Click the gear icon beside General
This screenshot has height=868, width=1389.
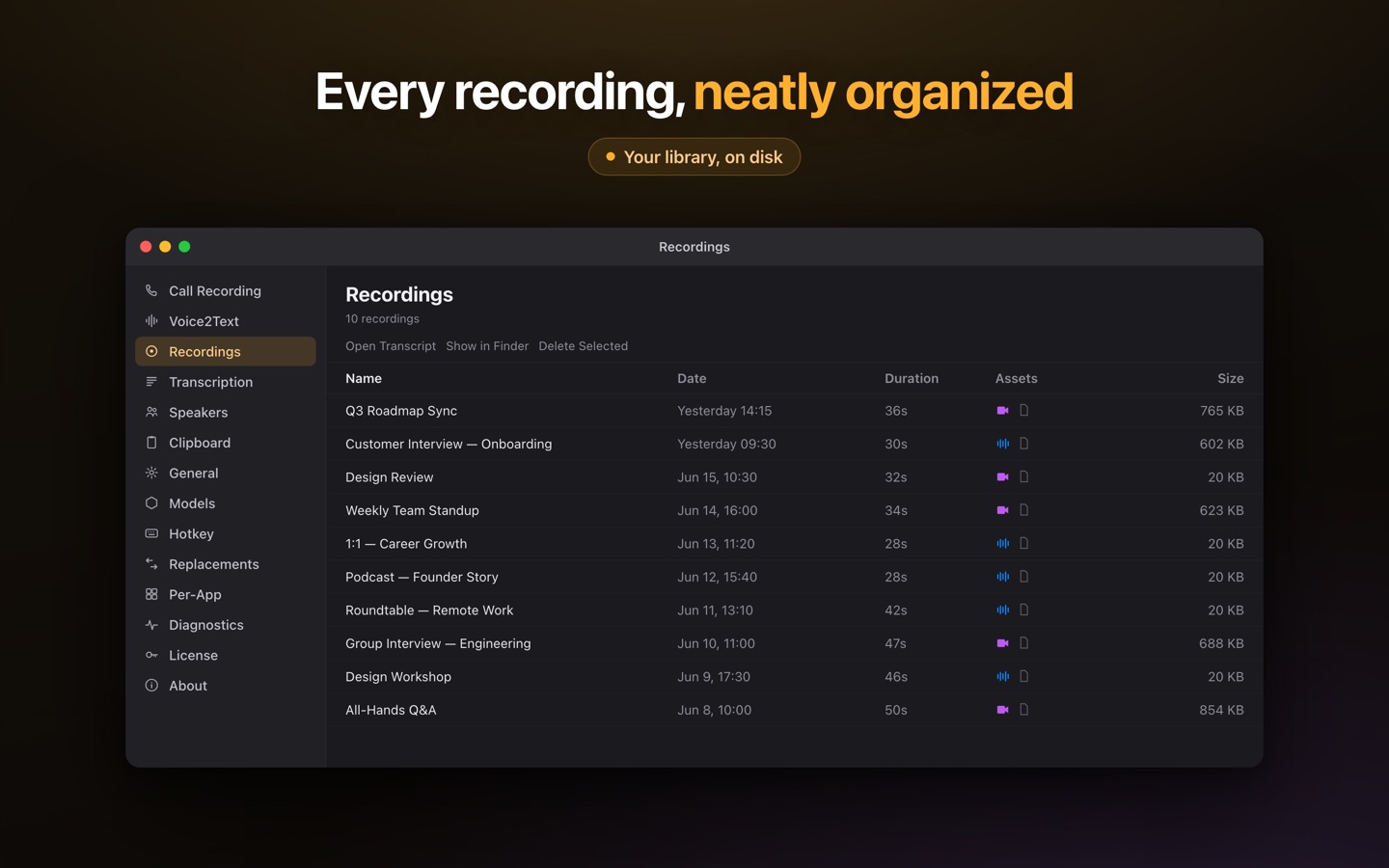click(x=151, y=473)
